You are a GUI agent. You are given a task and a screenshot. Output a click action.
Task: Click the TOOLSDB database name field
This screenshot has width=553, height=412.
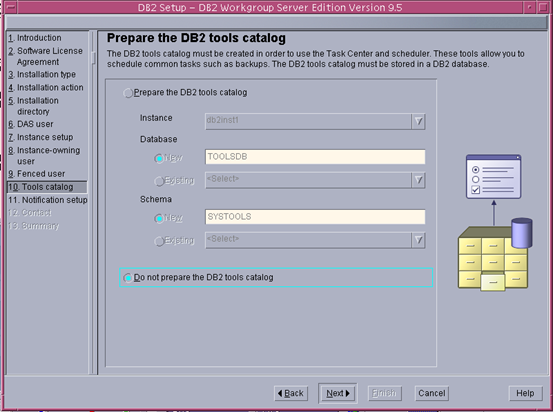pos(315,157)
